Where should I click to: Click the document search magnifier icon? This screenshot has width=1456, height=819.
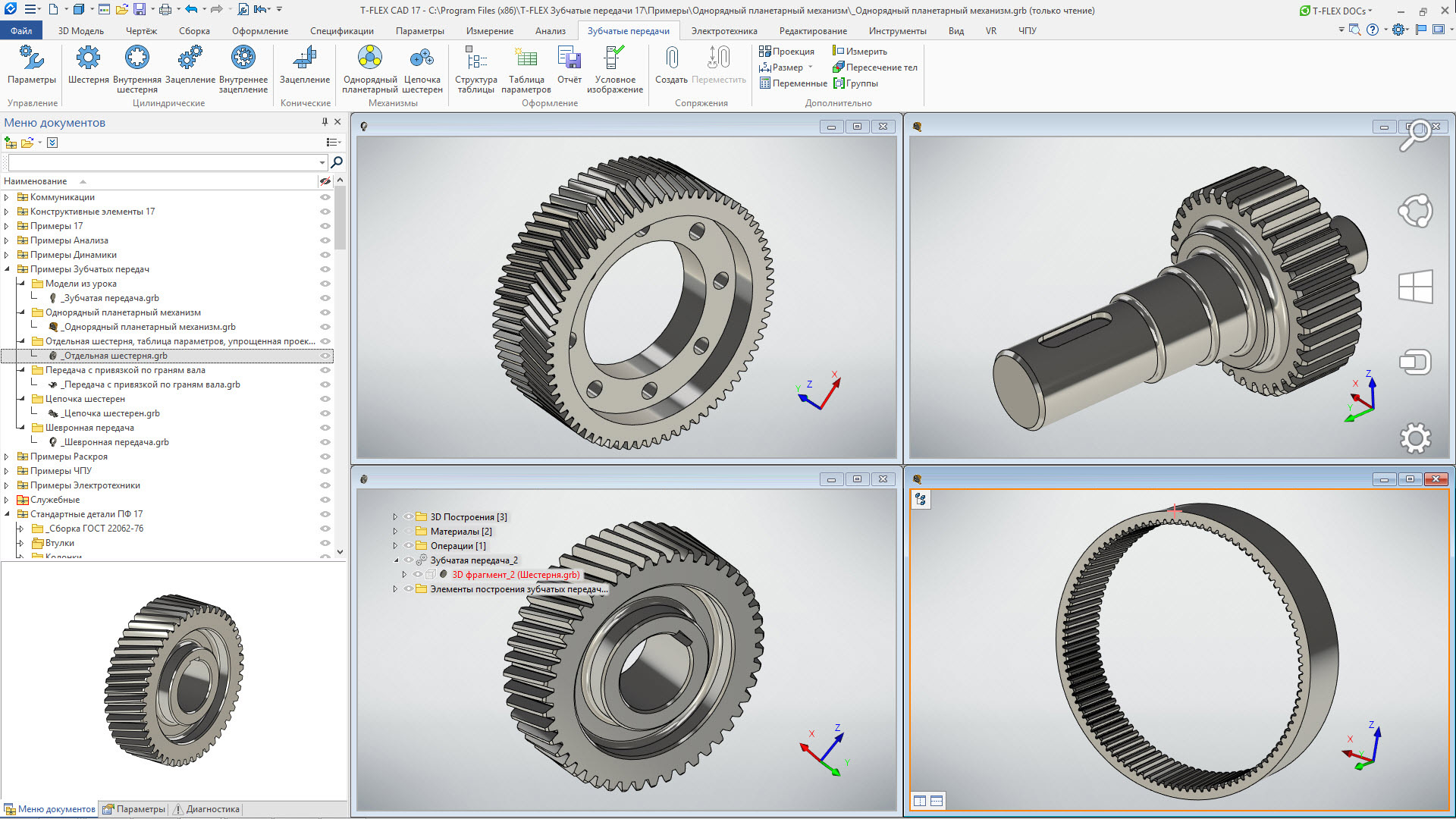click(337, 162)
